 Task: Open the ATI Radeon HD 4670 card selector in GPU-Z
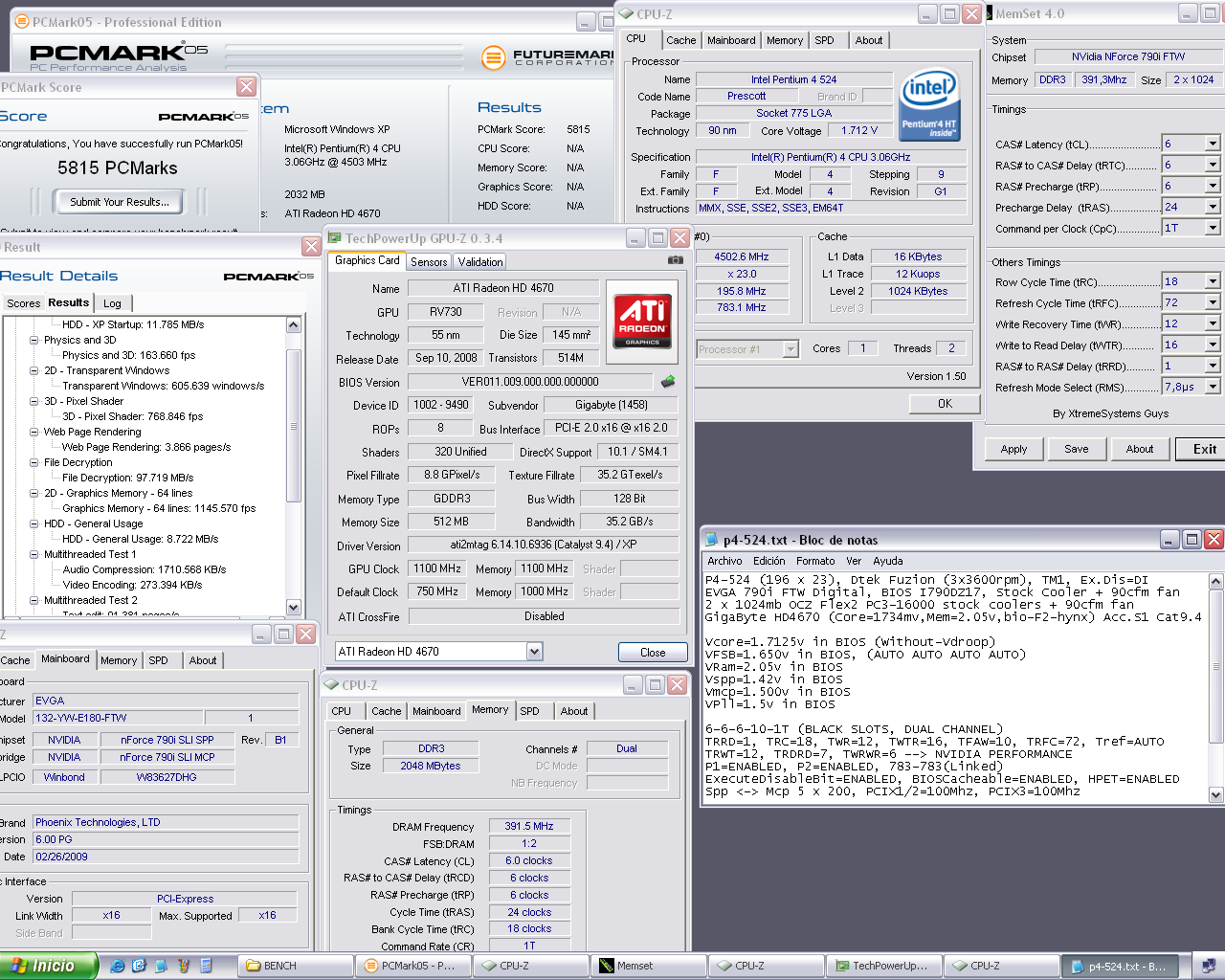pyautogui.click(x=534, y=652)
